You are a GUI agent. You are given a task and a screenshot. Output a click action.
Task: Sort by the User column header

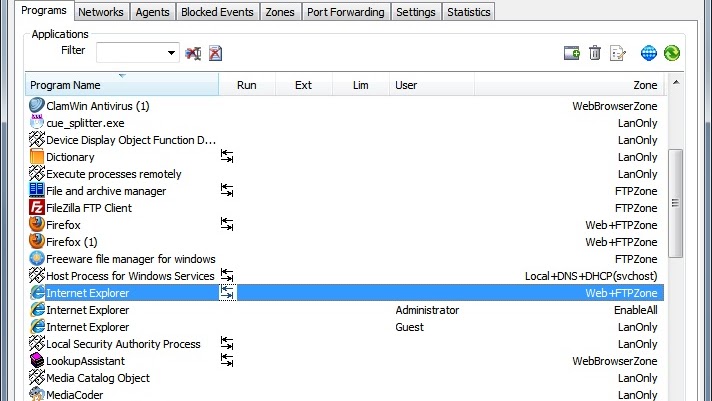coord(432,84)
